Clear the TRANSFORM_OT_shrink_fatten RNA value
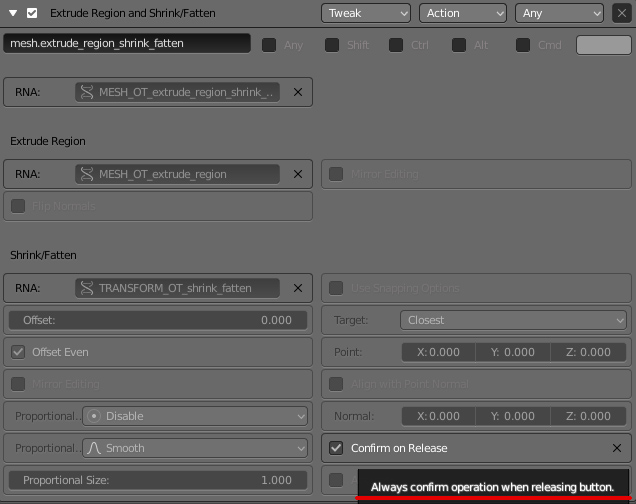Screen dimensions: 636x504 click(298, 288)
